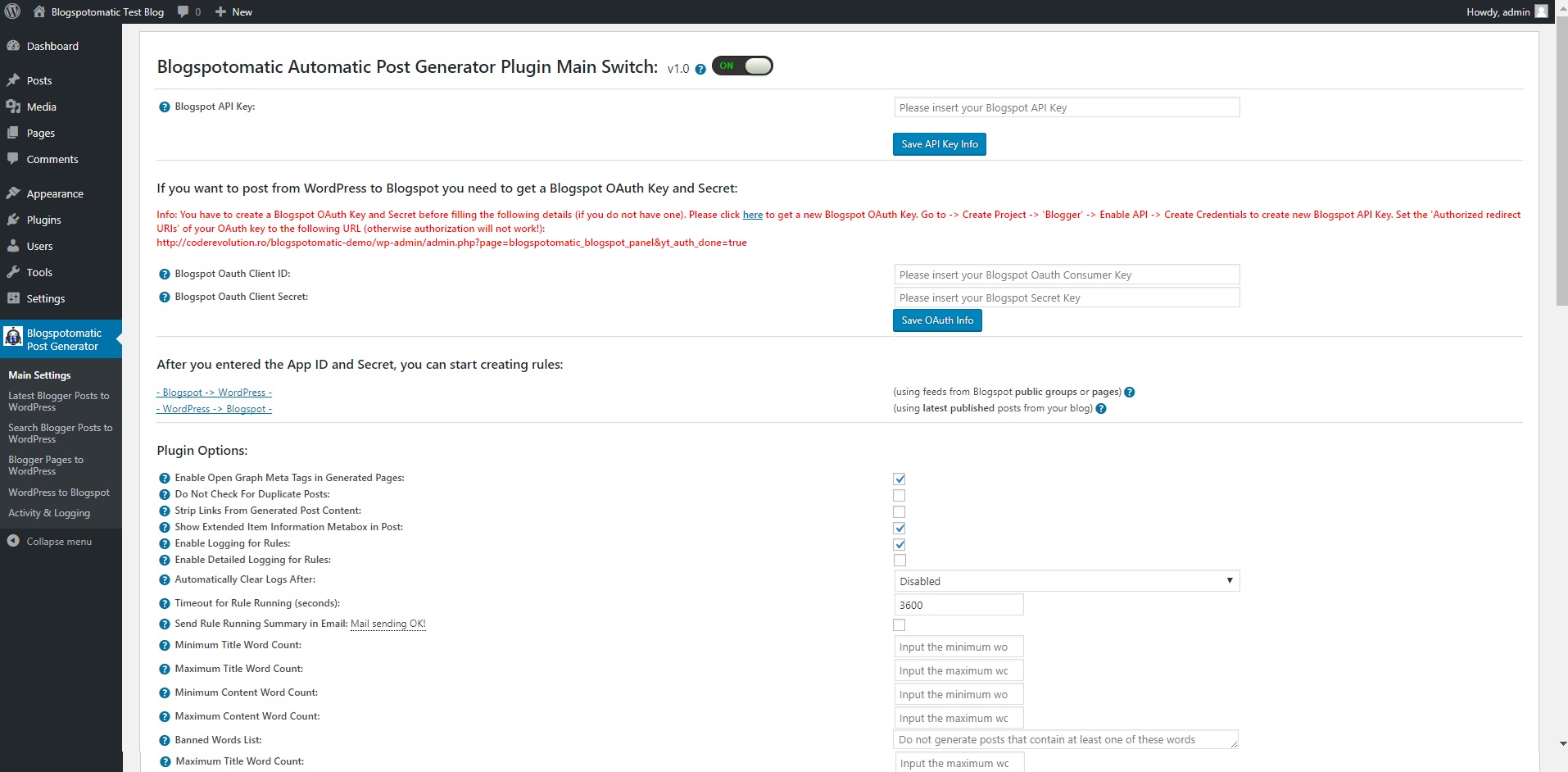Click the WordPress logo icon
The image size is (1568, 772).
[12, 11]
